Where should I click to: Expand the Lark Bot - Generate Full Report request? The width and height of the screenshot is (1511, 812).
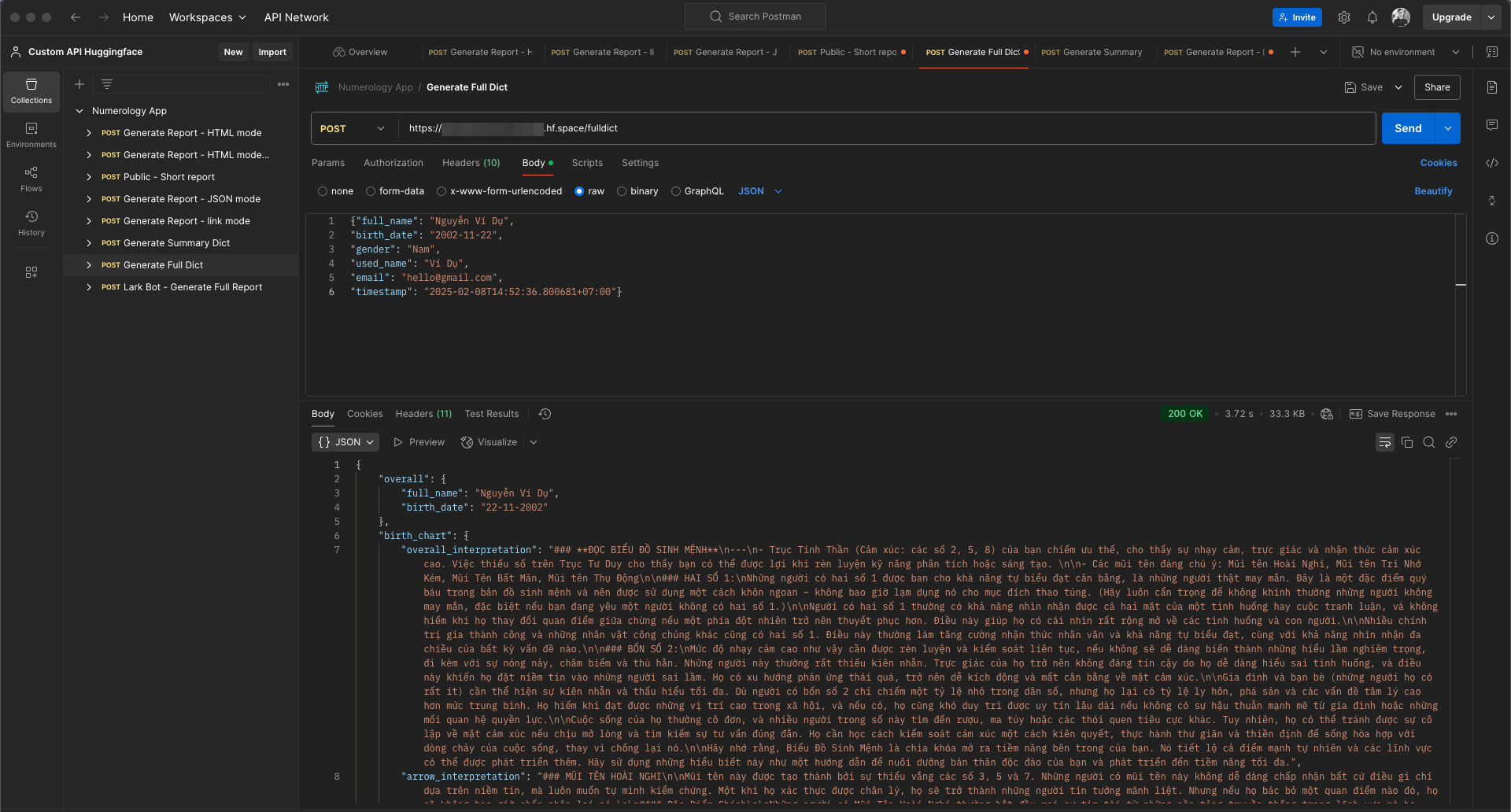pos(89,287)
